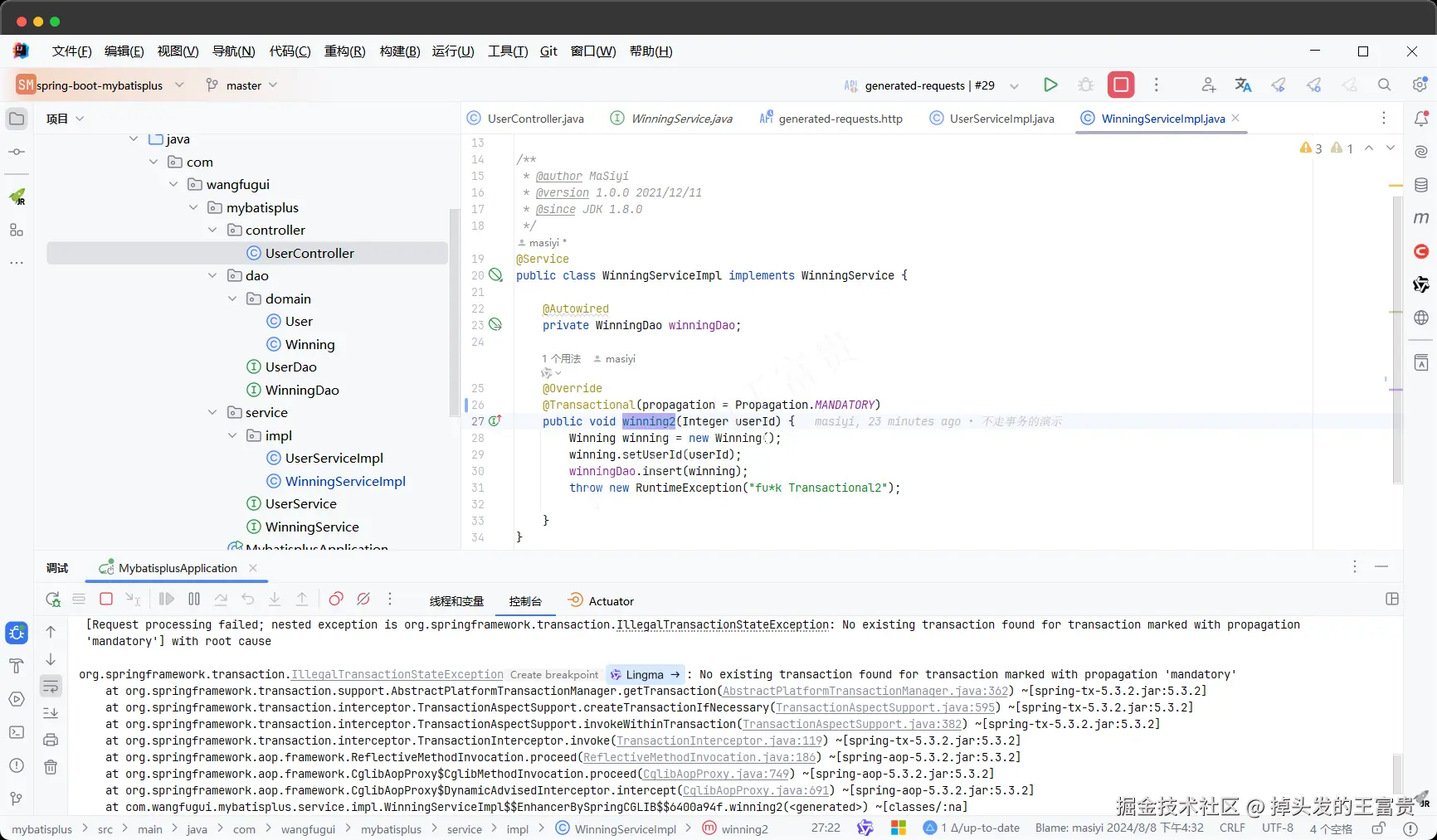Viewport: 1437px width, 840px height.
Task: Open the Git menu
Action: pos(548,51)
